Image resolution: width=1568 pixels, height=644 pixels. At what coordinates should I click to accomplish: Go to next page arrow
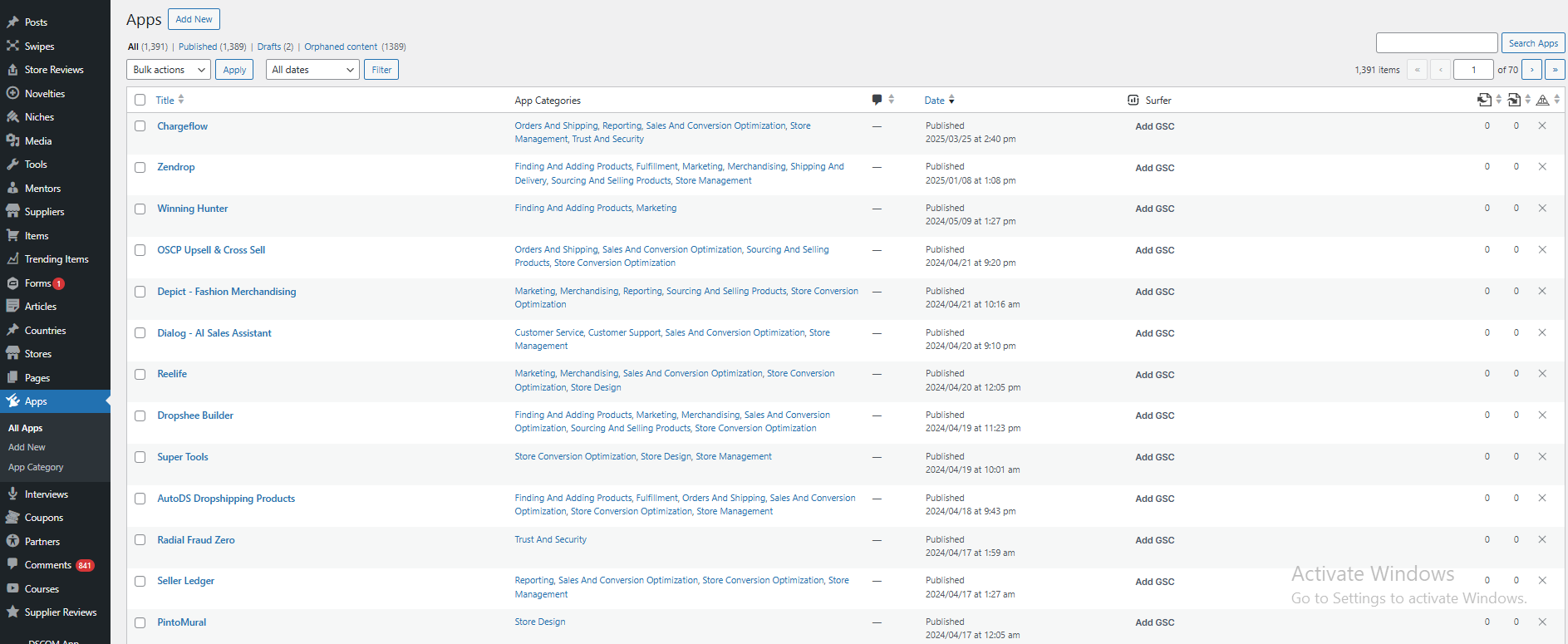coord(1532,70)
